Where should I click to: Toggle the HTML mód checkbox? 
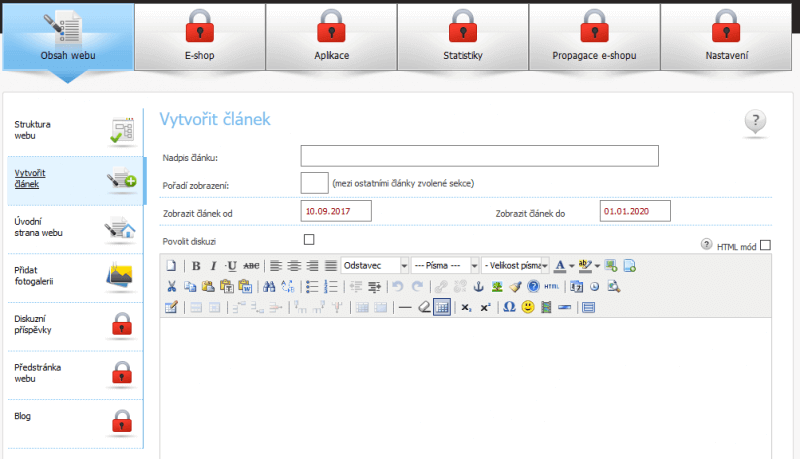[765, 245]
